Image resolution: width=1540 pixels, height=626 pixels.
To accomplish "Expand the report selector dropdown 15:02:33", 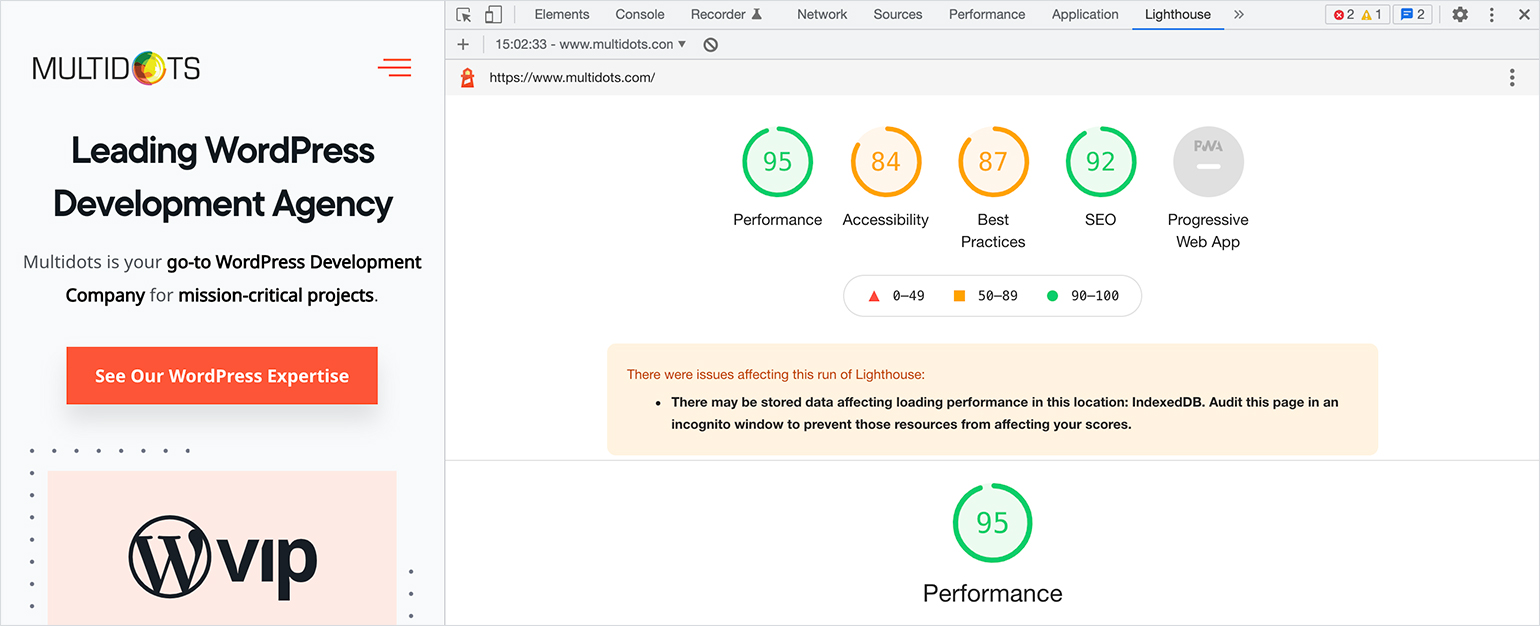I will tap(591, 44).
